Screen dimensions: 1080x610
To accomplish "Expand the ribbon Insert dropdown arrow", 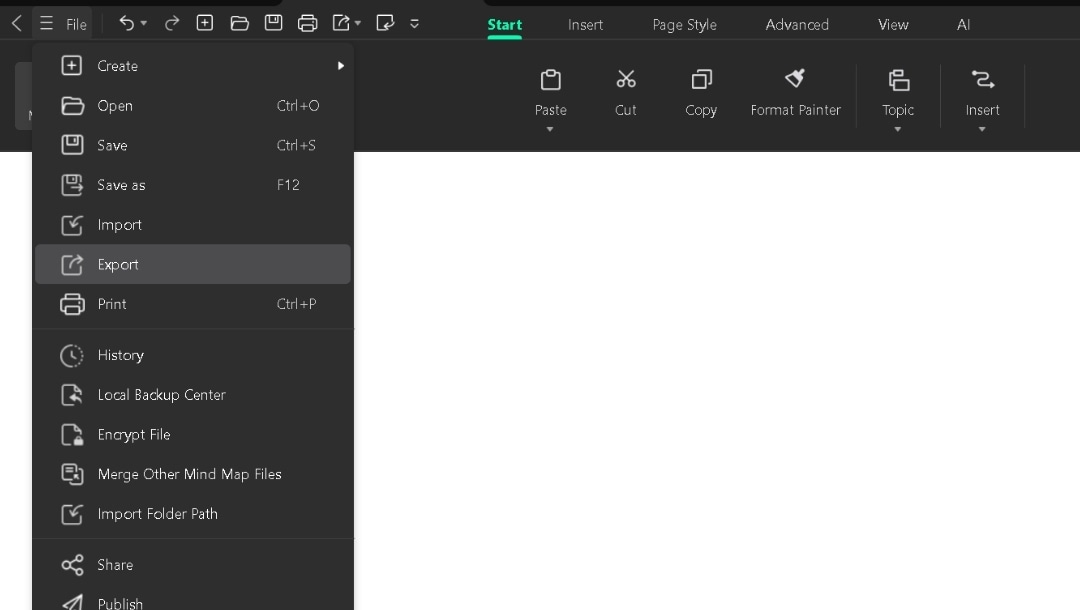I will (982, 129).
